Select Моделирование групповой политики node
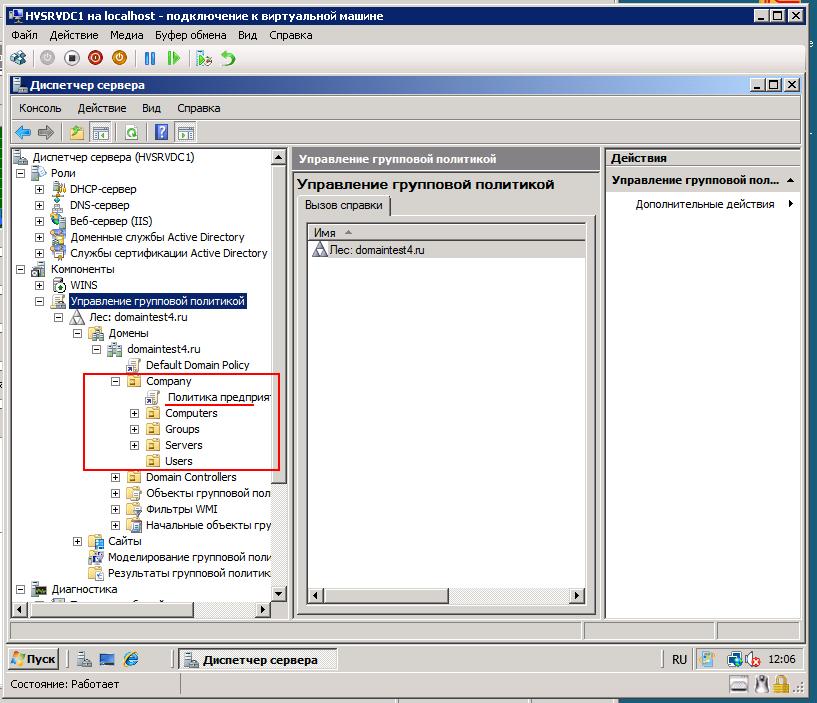 189,557
